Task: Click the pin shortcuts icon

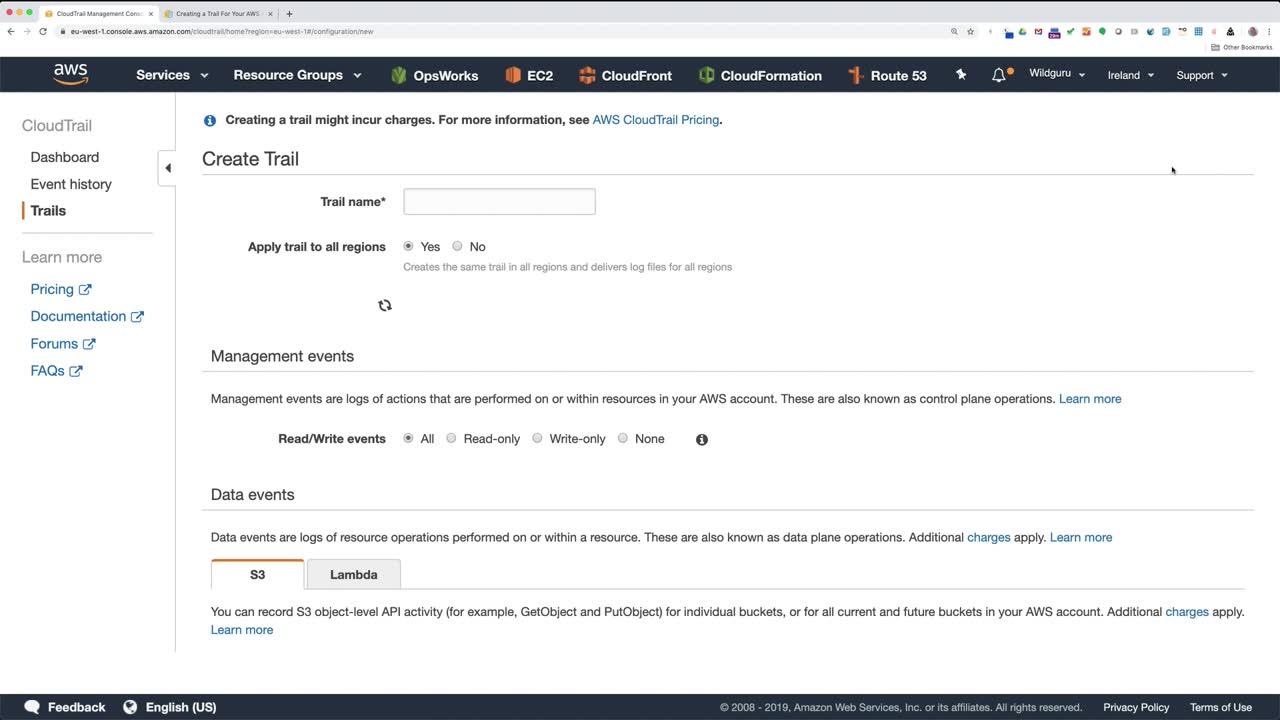Action: pyautogui.click(x=961, y=75)
